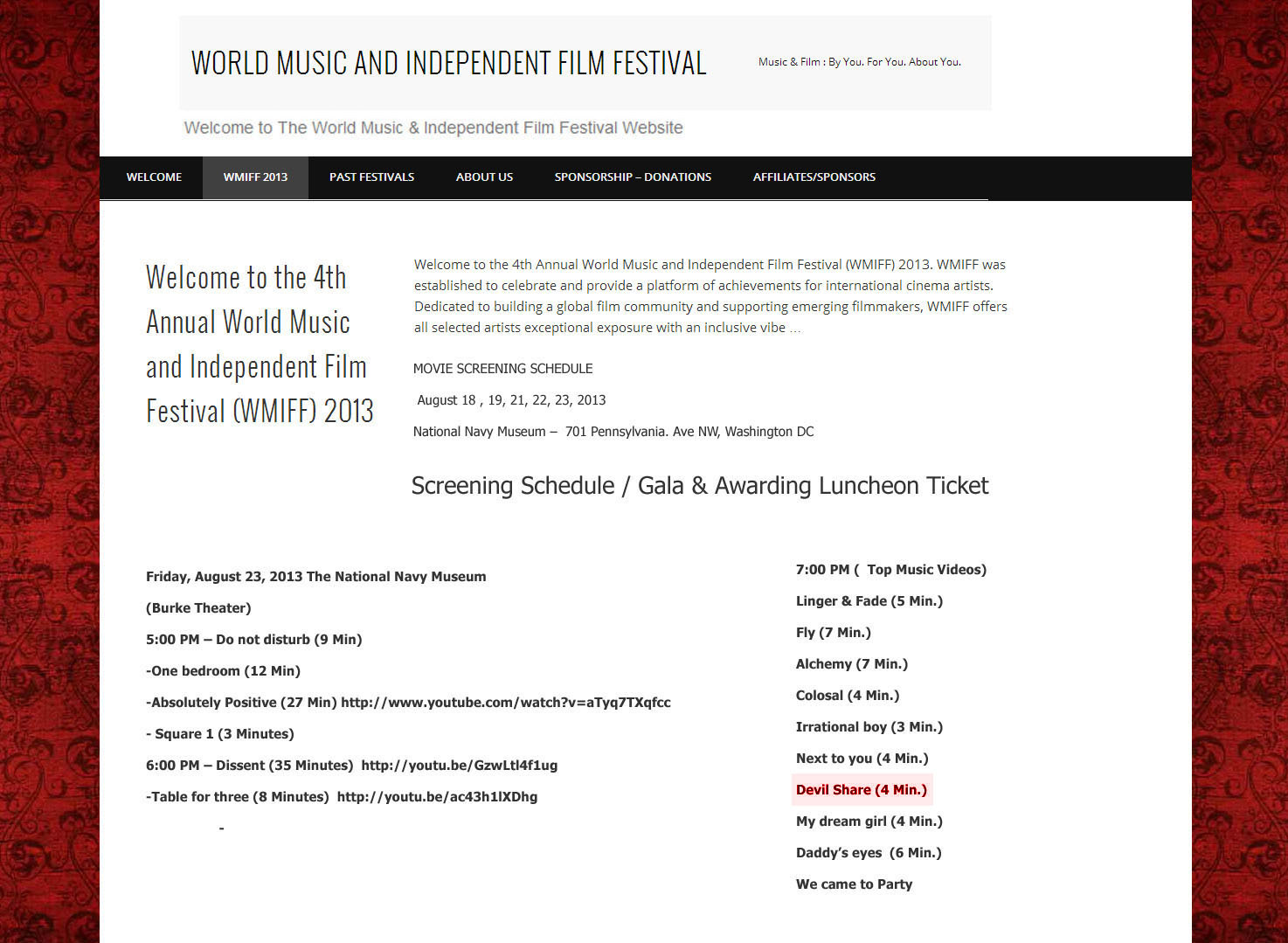Select the WMIFF 2013 navigation tab
Screen dimensions: 1288x943
pos(255,177)
